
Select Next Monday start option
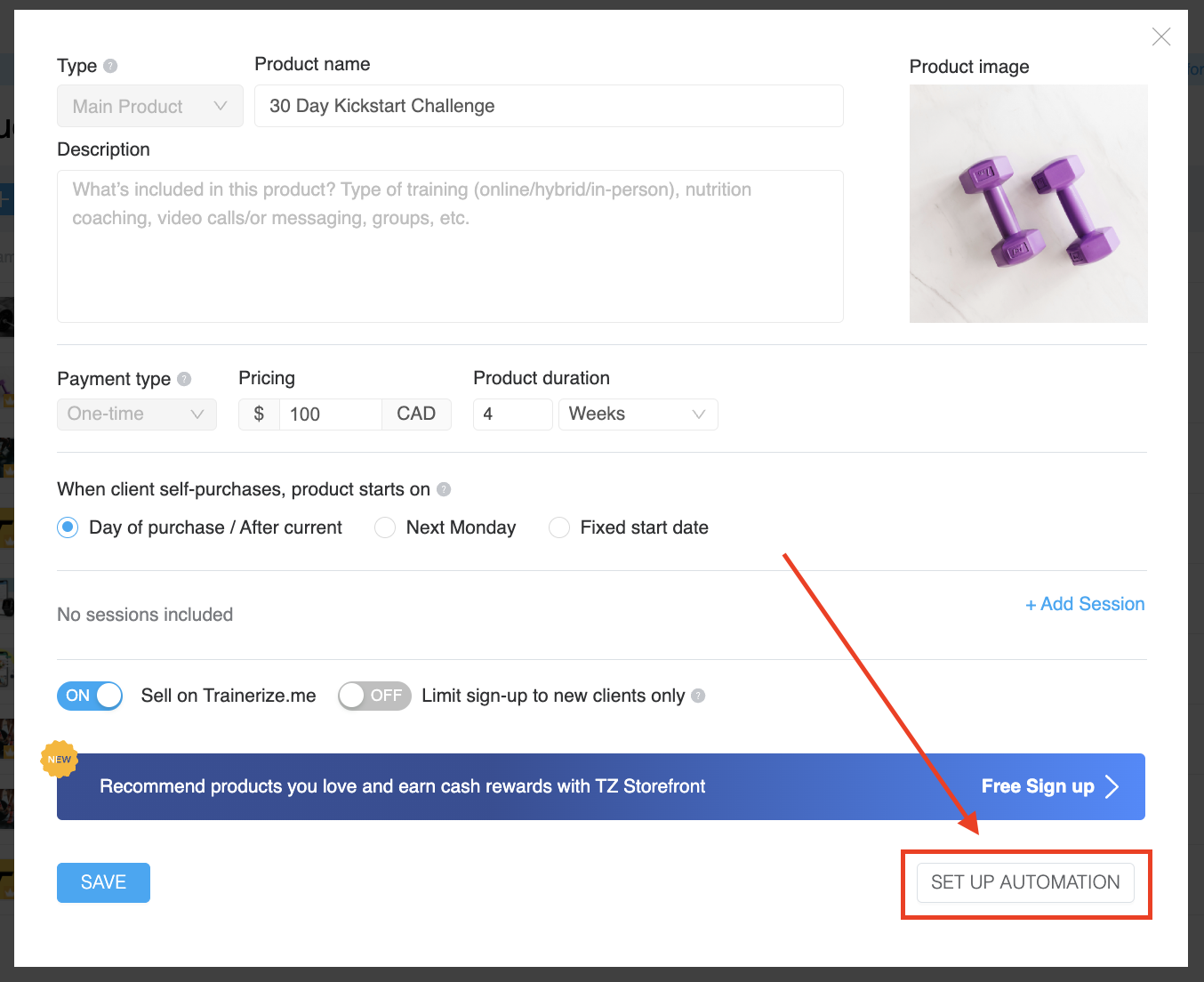pyautogui.click(x=385, y=527)
